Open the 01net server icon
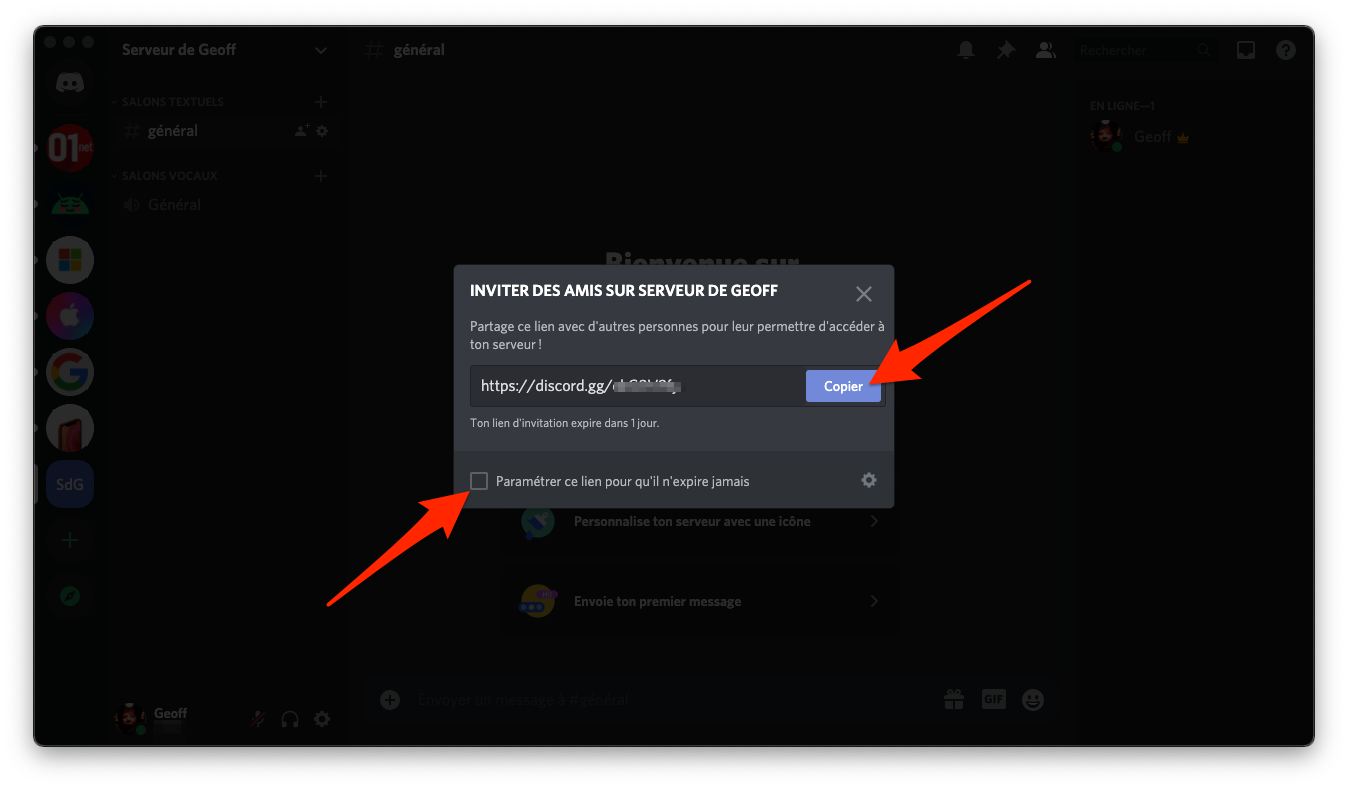Screen dimensions: 1348x788 coord(70,148)
